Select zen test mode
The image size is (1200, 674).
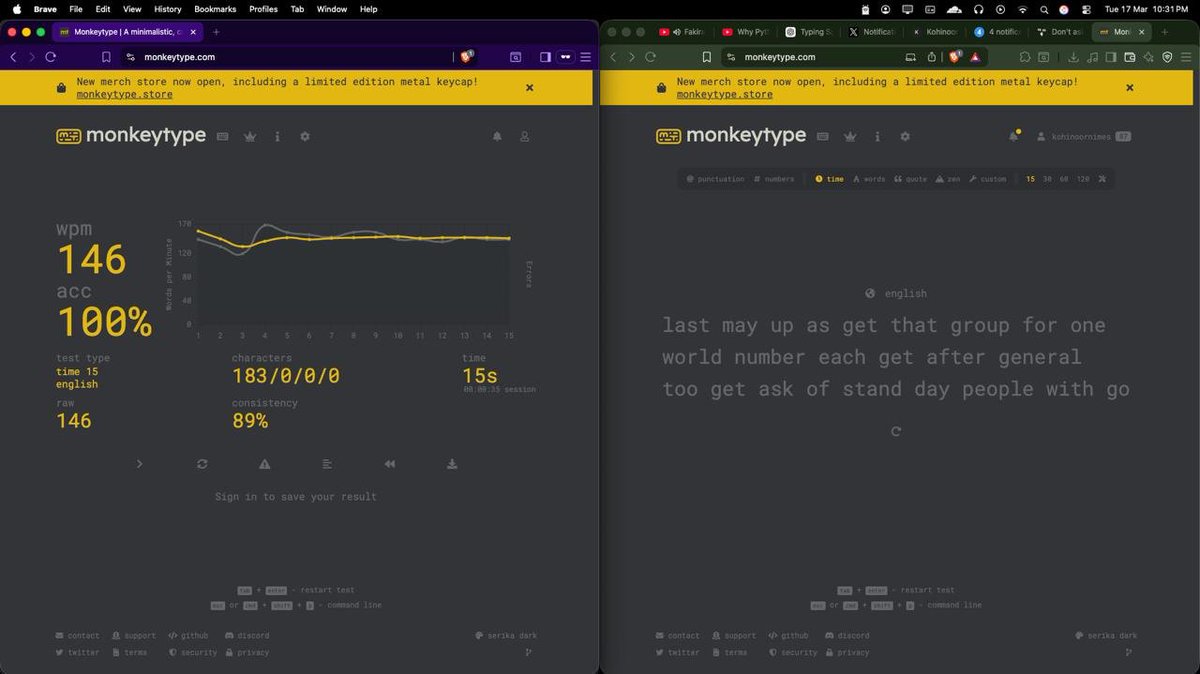[x=948, y=179]
